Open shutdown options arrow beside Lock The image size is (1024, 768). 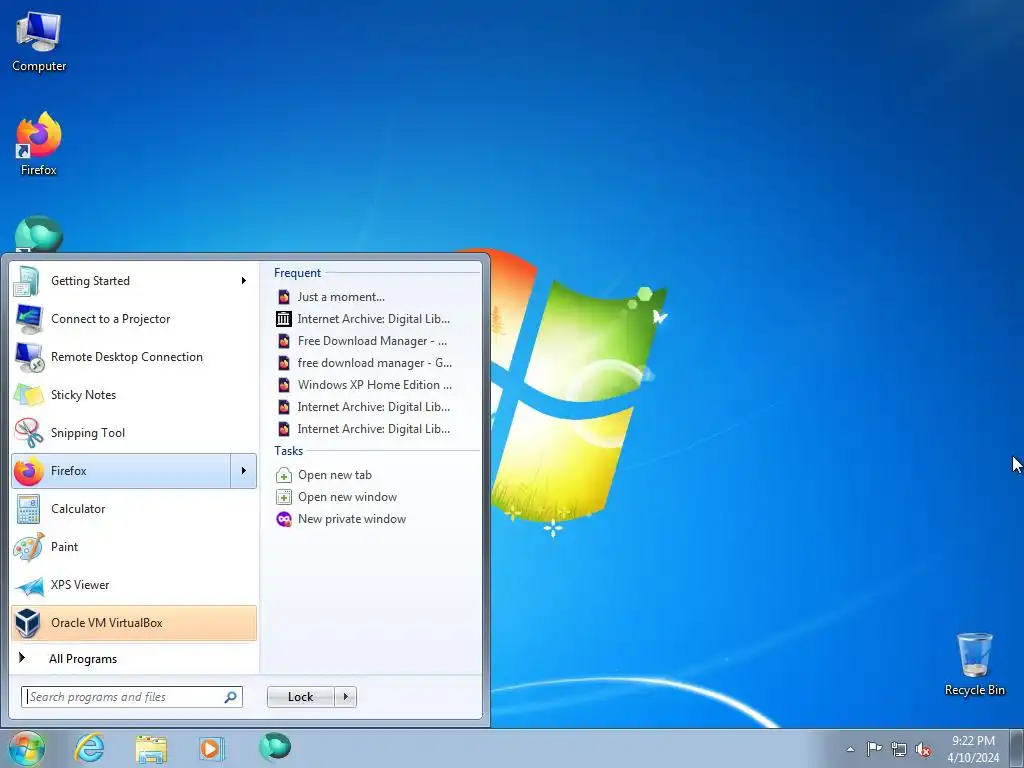(345, 697)
